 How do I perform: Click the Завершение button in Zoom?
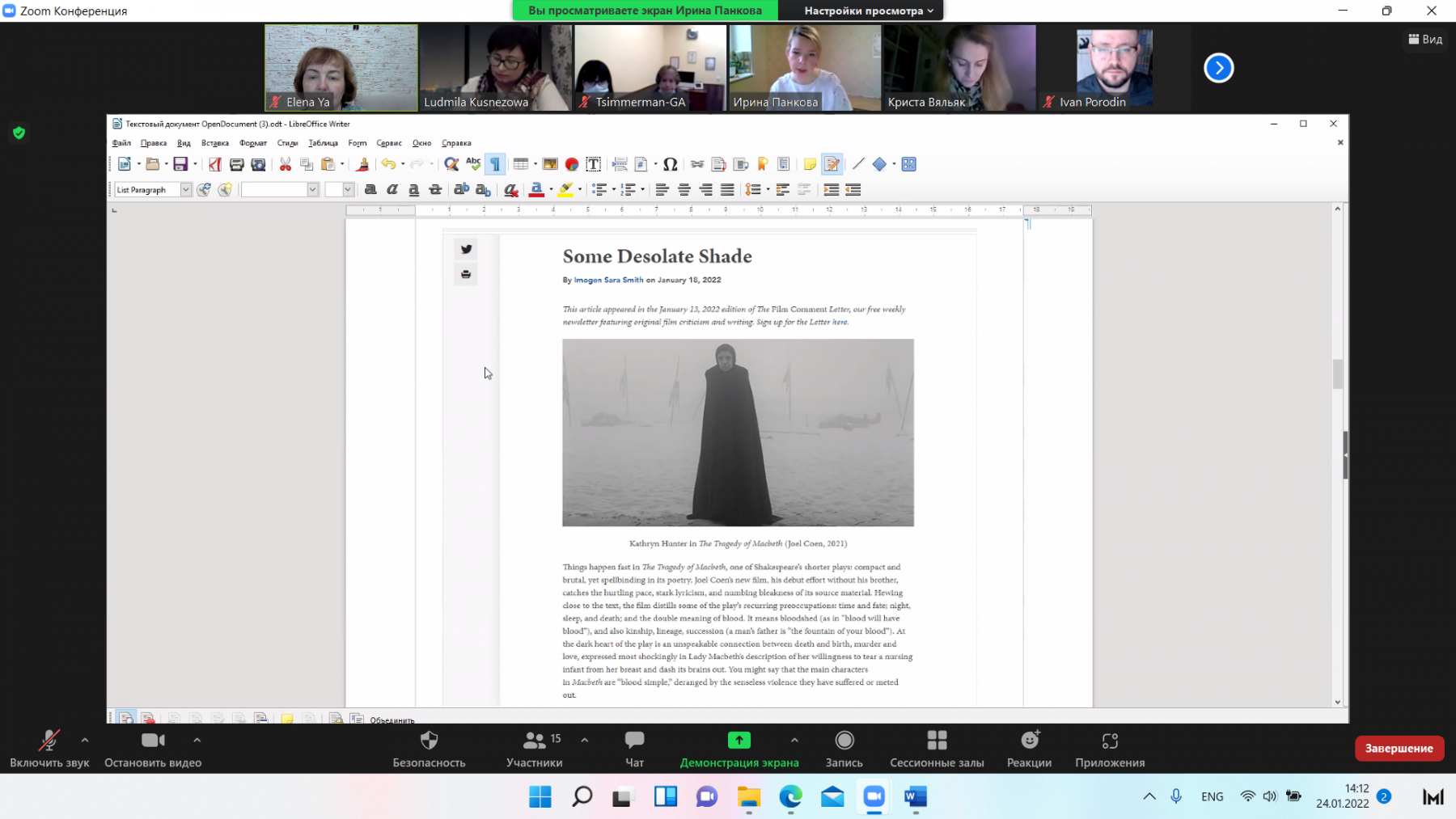pos(1399,748)
